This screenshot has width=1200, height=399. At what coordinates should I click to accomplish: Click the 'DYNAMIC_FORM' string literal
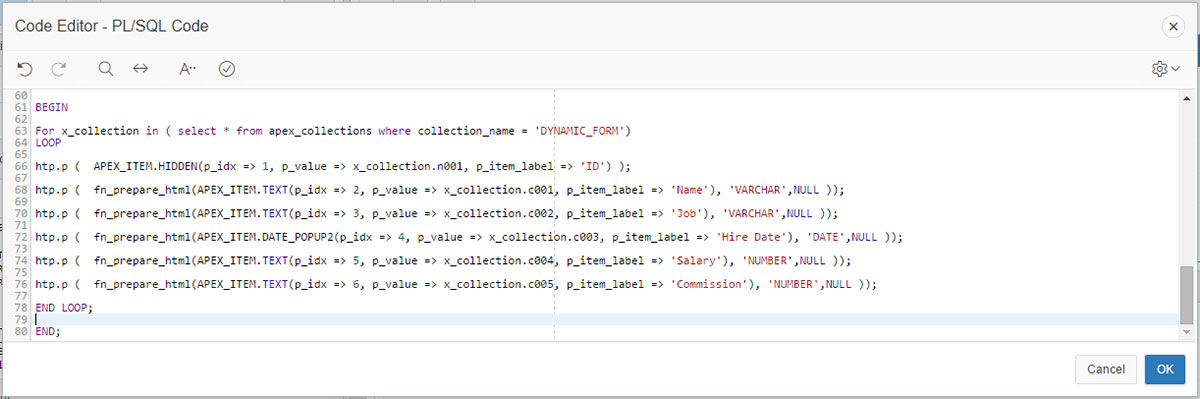tap(584, 131)
